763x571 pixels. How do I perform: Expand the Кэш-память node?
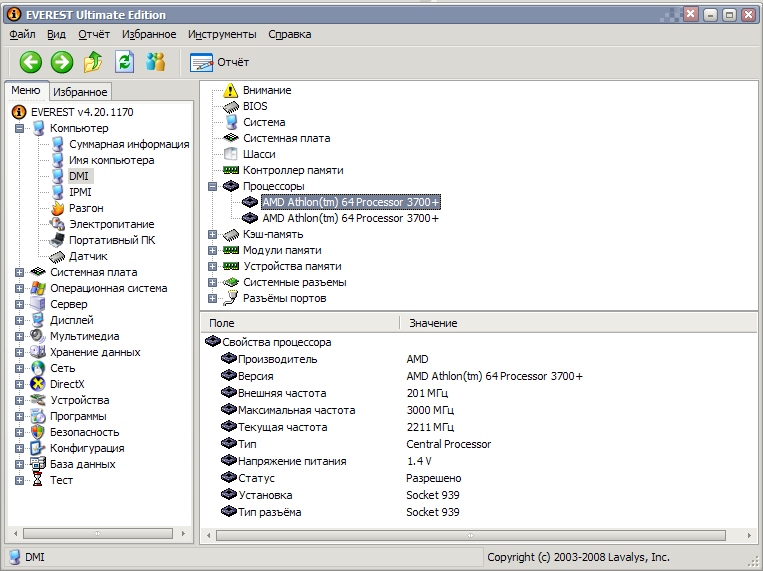click(212, 235)
